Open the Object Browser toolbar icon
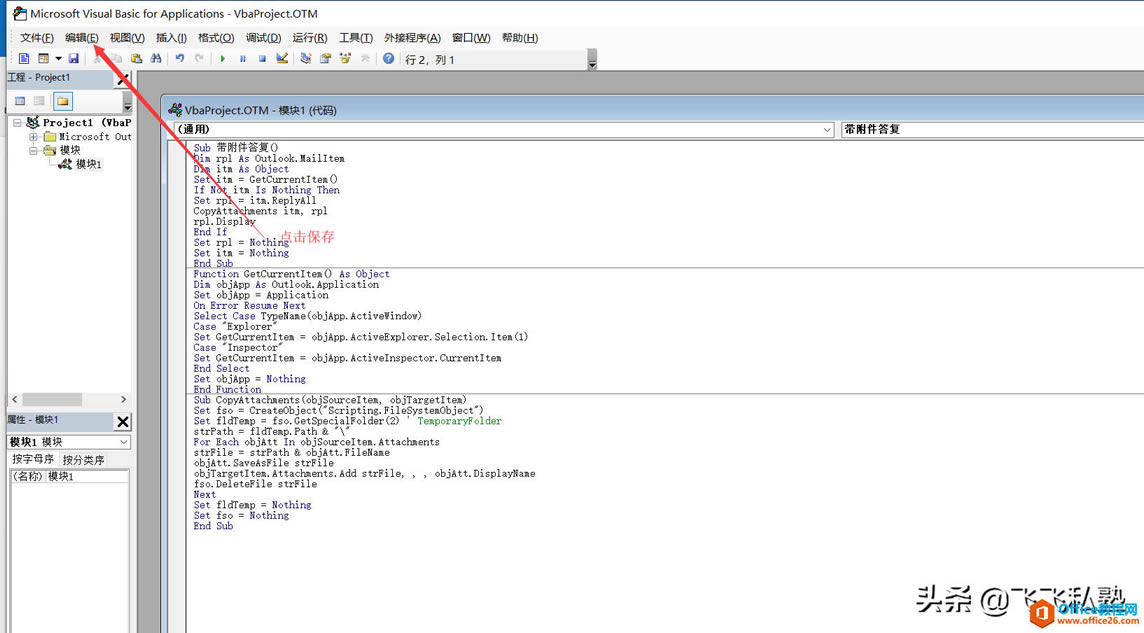The height and width of the screenshot is (633, 1144). [x=345, y=59]
